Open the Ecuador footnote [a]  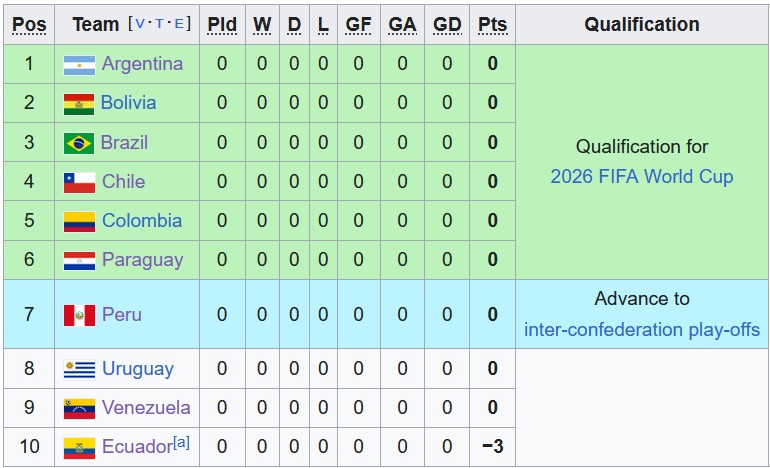[181, 442]
